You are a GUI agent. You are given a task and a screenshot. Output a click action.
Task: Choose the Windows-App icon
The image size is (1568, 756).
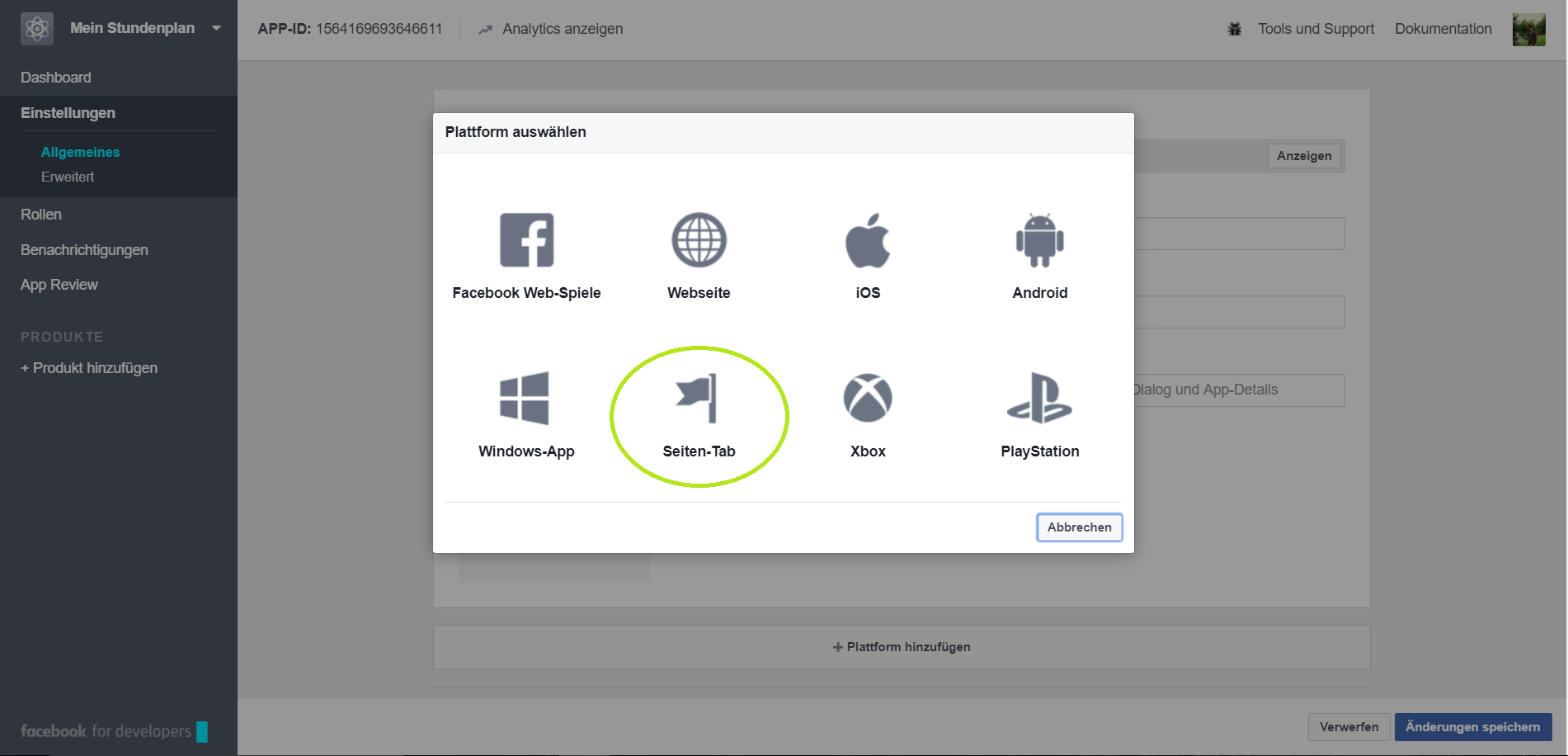(x=525, y=399)
